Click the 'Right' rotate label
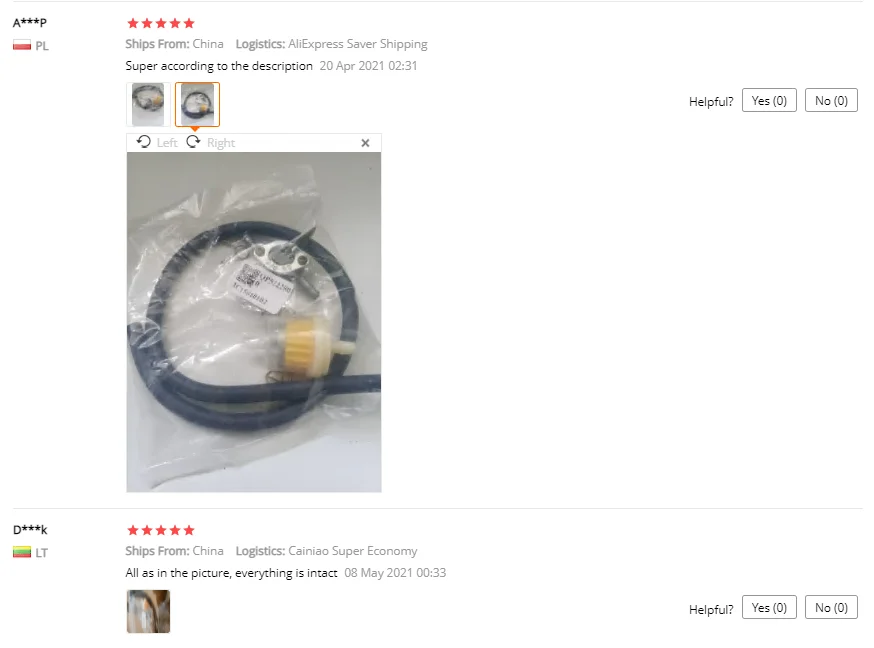Screen dimensions: 874x648 pos(221,143)
